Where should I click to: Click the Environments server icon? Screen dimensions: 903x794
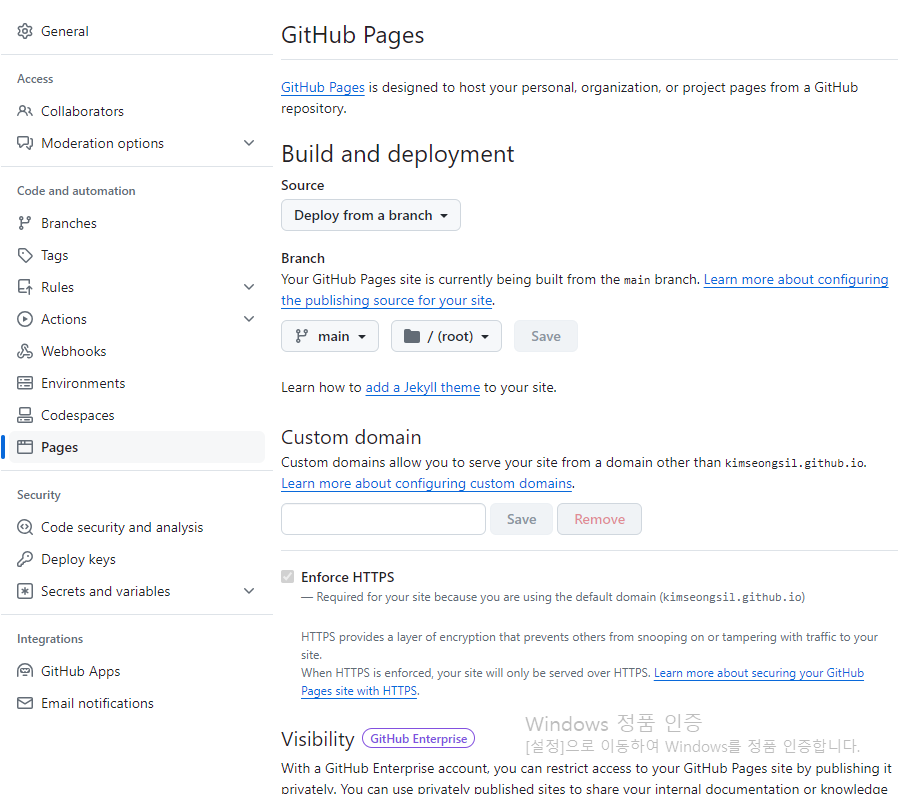25,383
